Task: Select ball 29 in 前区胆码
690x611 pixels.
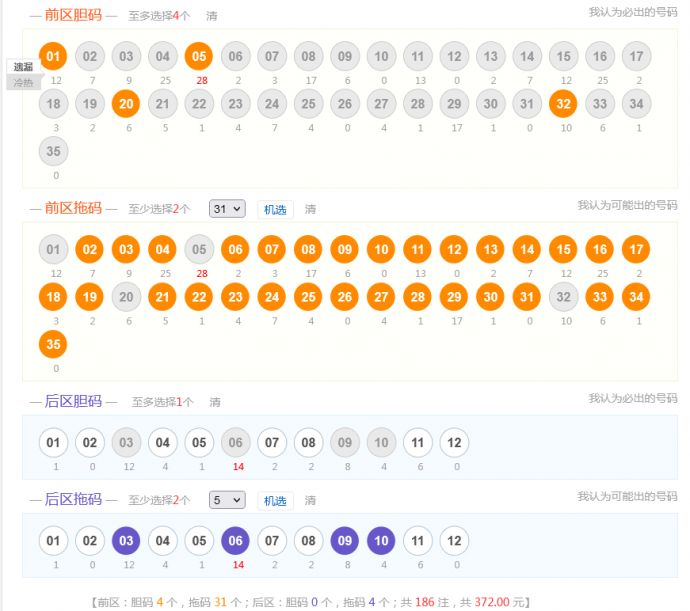Action: (454, 104)
